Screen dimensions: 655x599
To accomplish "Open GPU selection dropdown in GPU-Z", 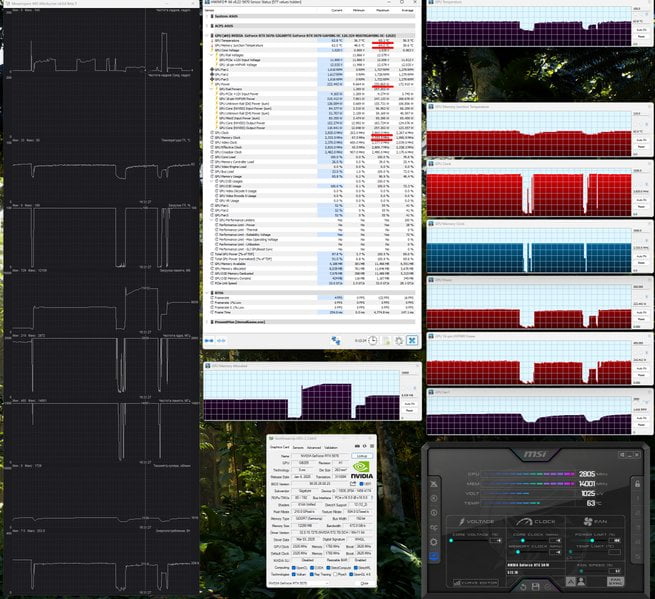I will (298, 583).
